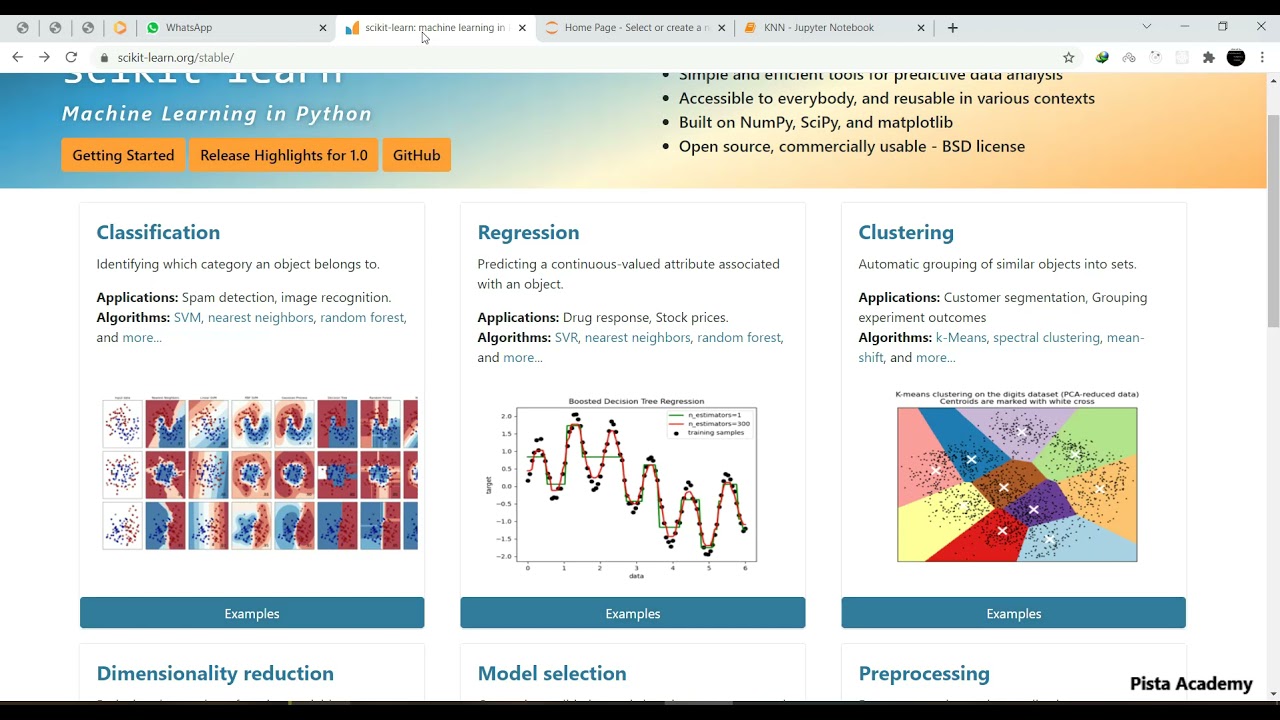Click the page vertical scrollbar thumb
The width and height of the screenshot is (1280, 720).
1273,220
